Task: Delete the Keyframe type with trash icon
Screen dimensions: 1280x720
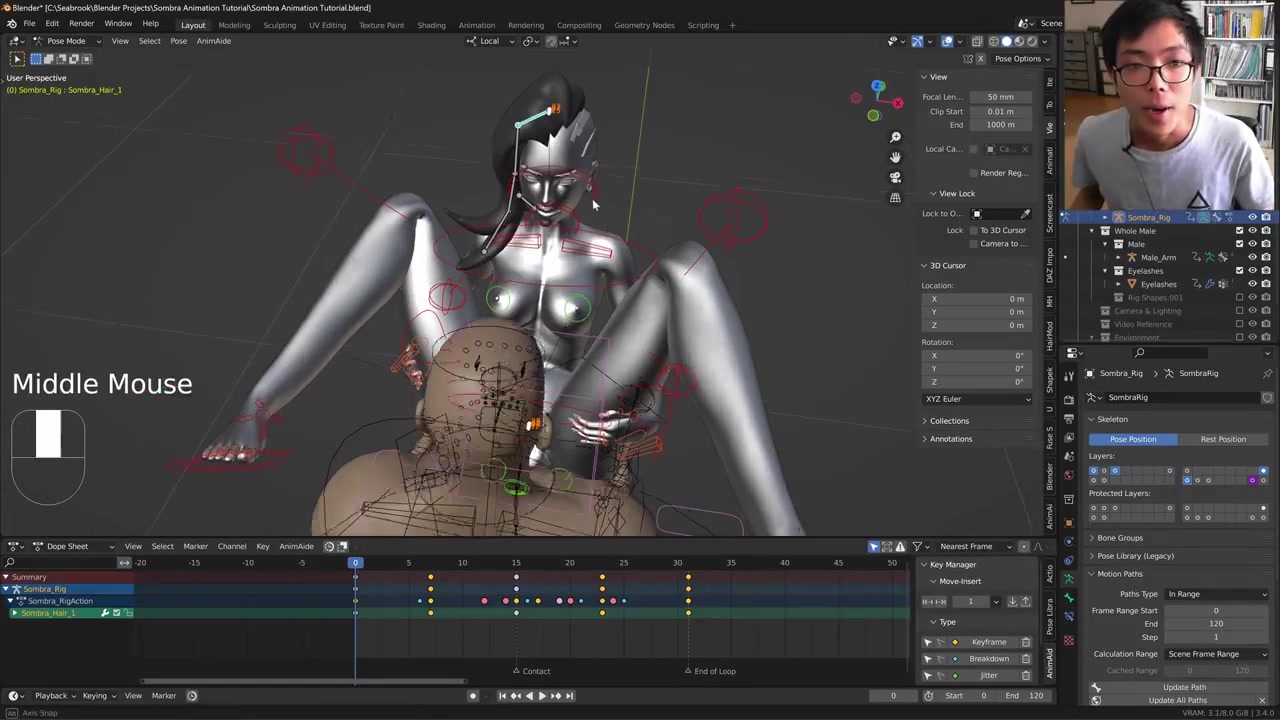Action: [1025, 642]
